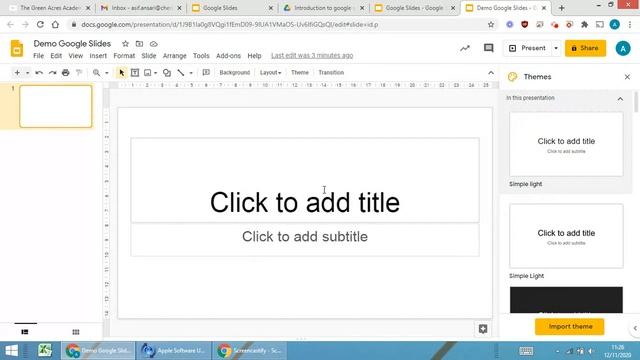This screenshot has height=360, width=640.
Task: Switch to filmstrip view icon
Action: pos(25,332)
